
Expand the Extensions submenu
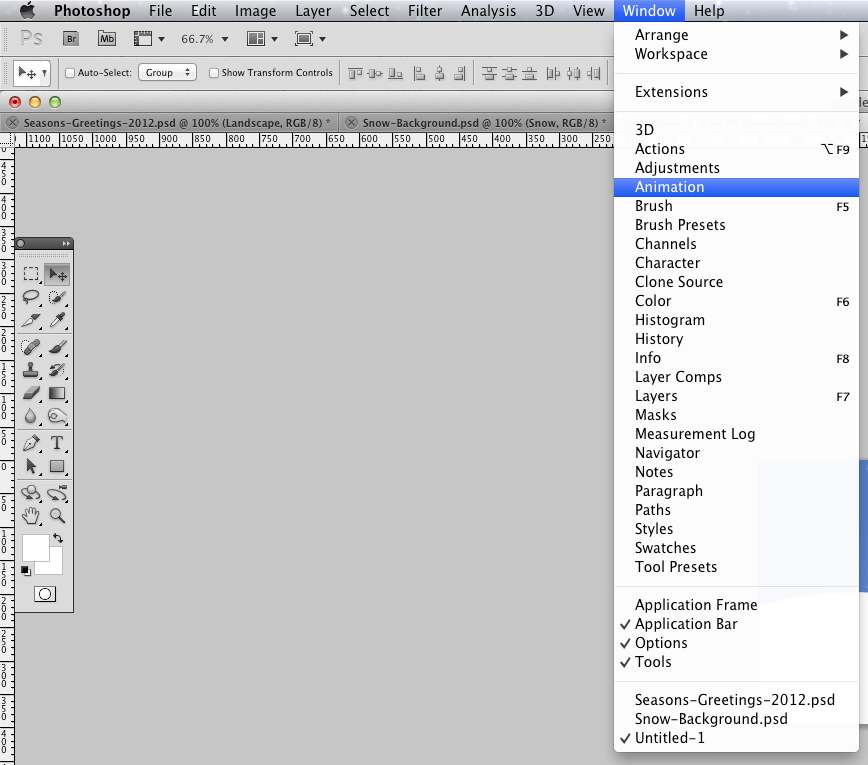pyautogui.click(x=736, y=92)
